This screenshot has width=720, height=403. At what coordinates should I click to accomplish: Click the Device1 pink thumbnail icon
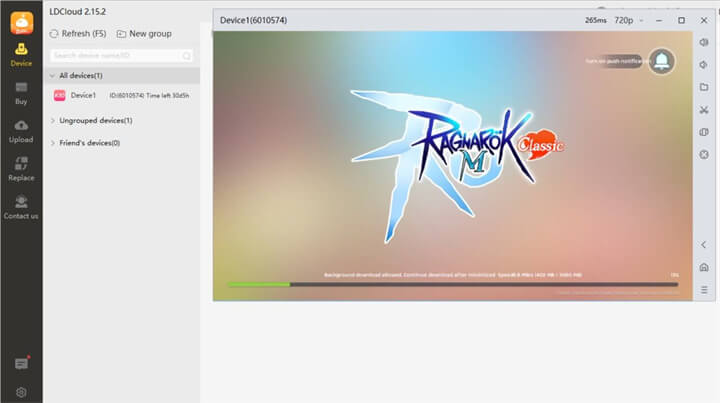pos(60,95)
